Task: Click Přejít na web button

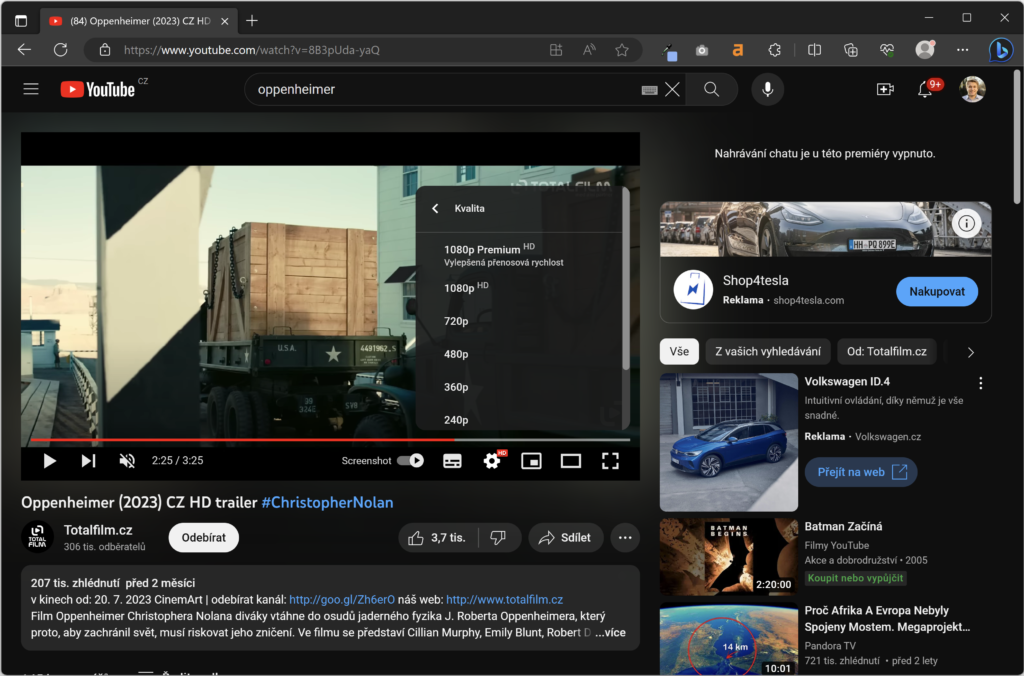Action: tap(861, 472)
